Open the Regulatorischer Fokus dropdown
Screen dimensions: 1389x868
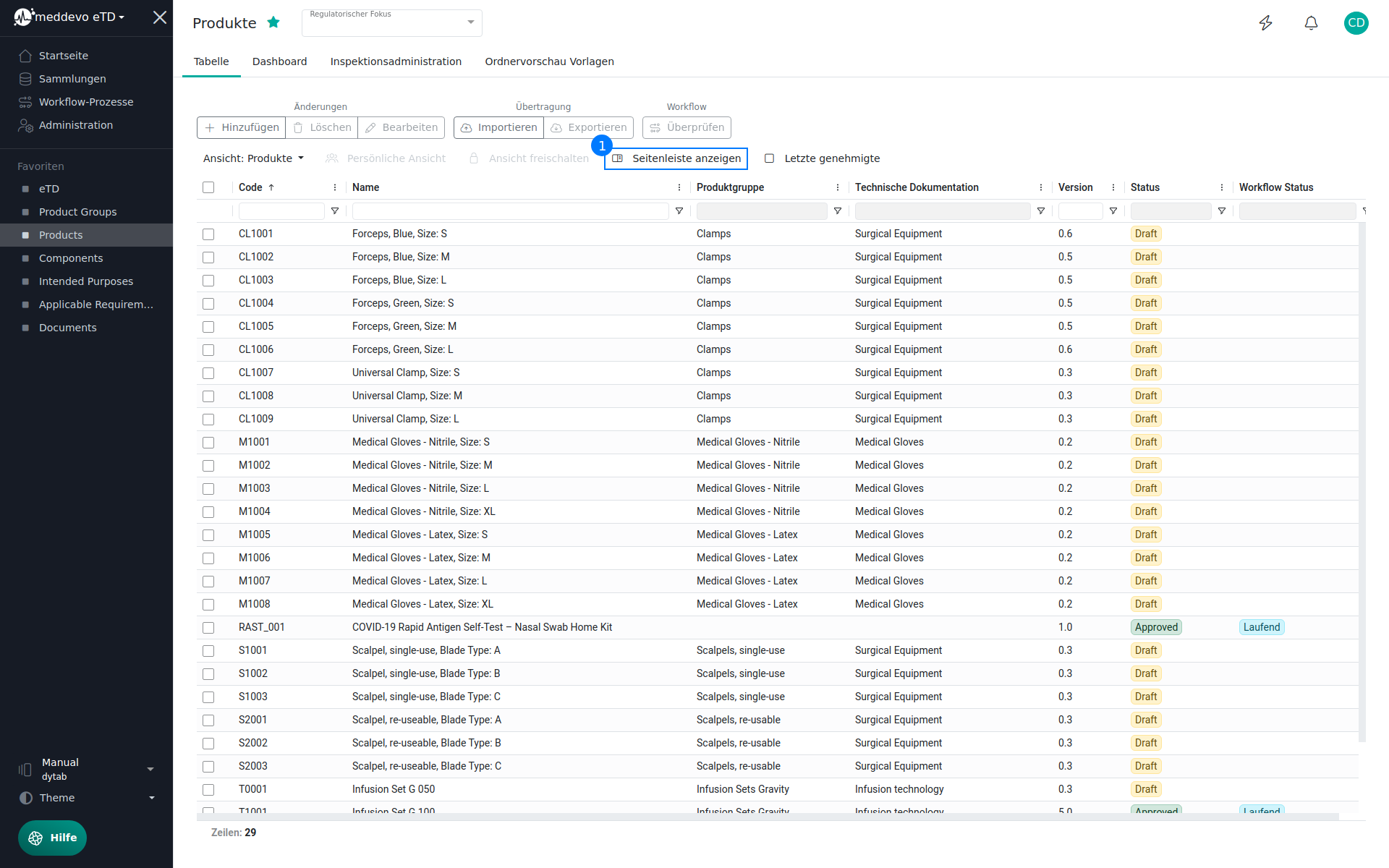coord(392,23)
